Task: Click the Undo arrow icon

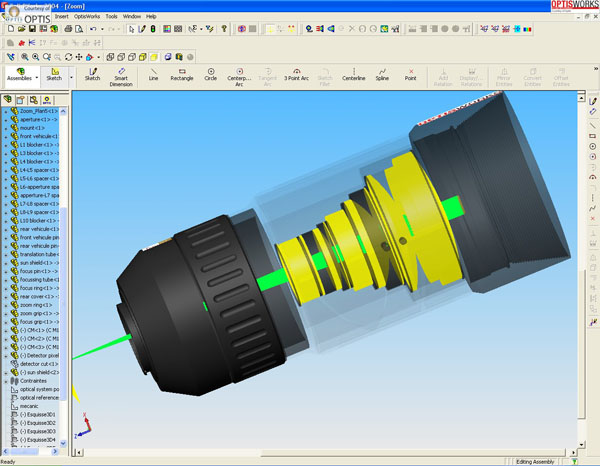Action: (93, 29)
